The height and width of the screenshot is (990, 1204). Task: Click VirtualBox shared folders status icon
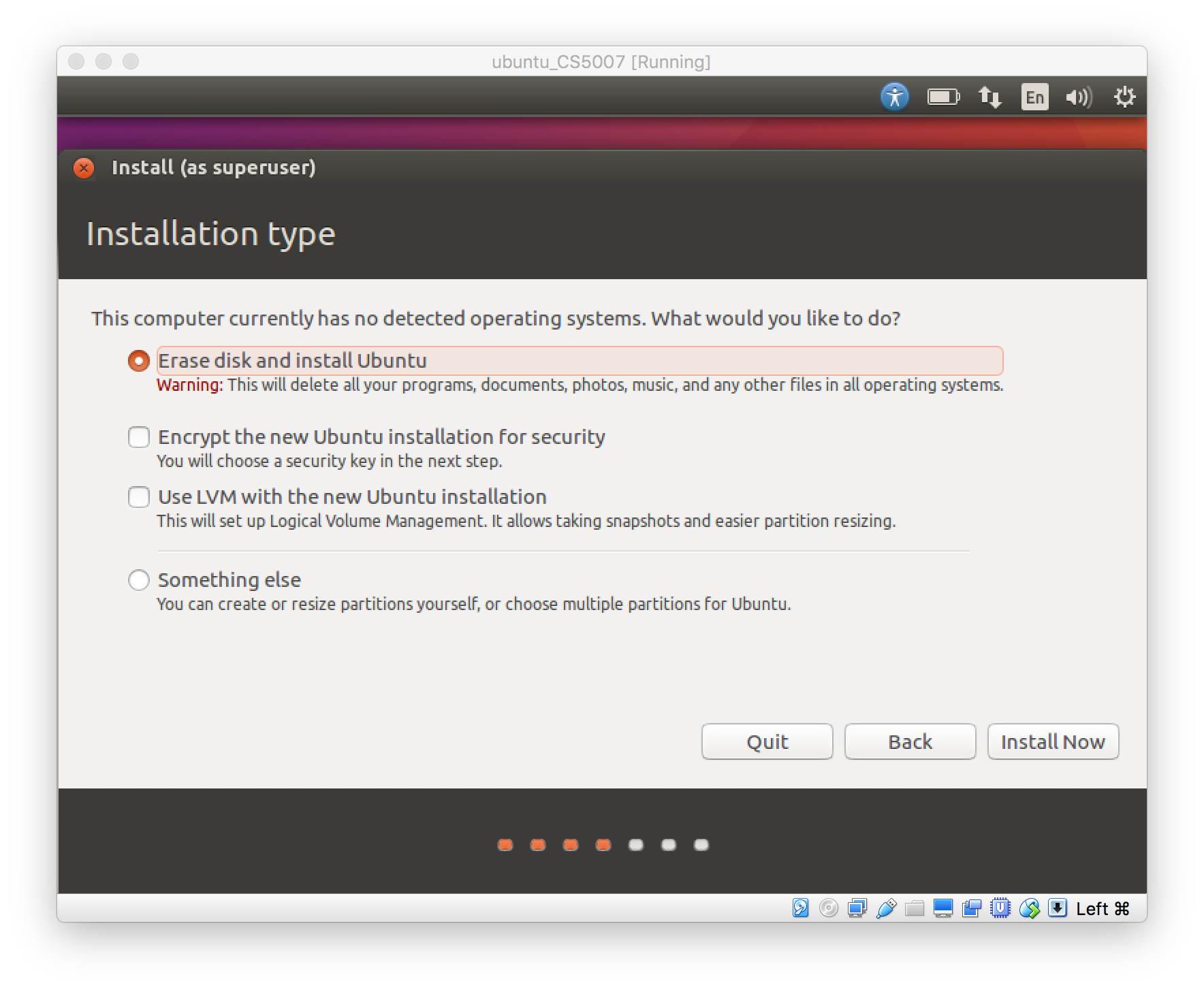click(915, 908)
